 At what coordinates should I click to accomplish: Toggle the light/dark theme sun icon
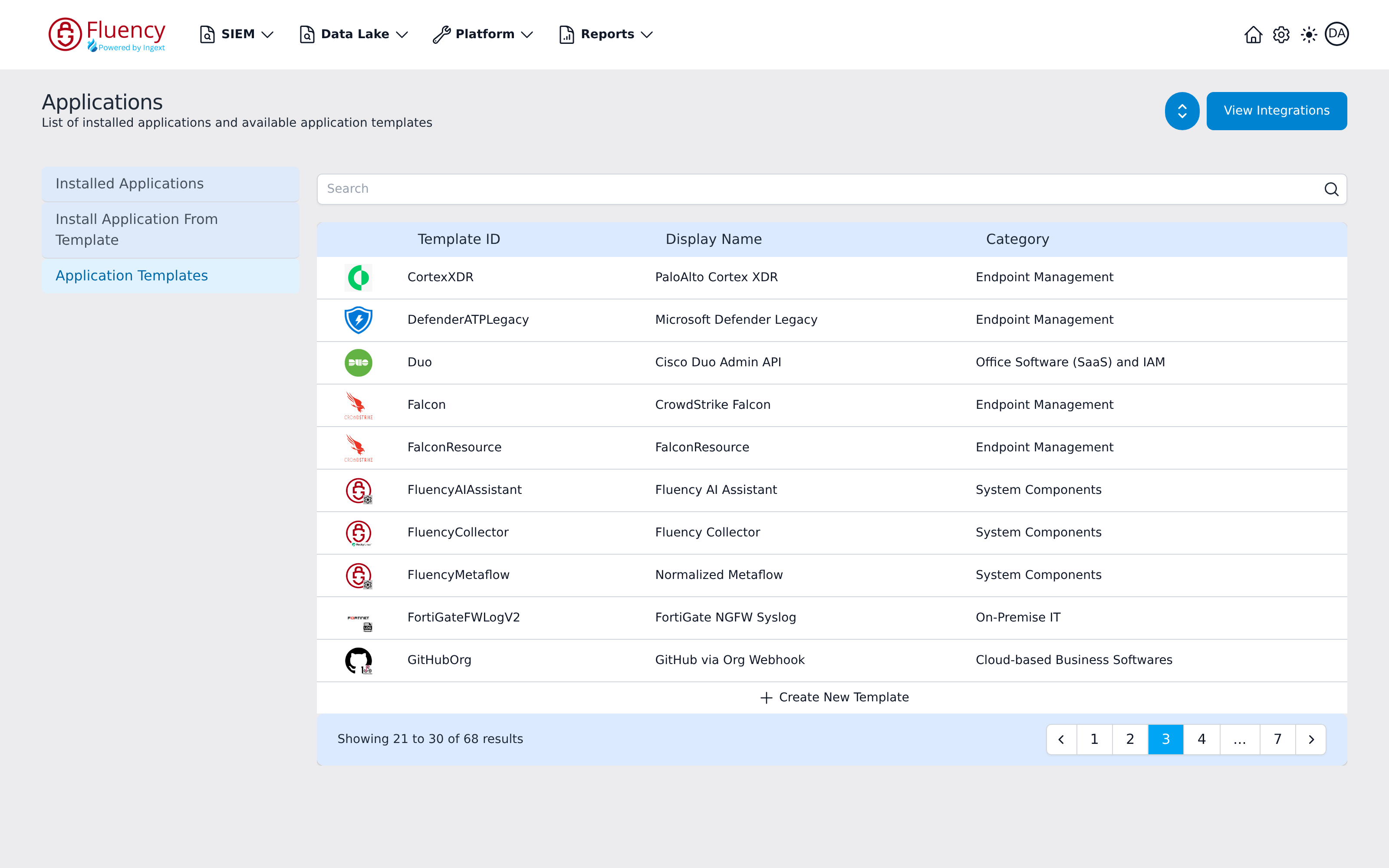1309,34
